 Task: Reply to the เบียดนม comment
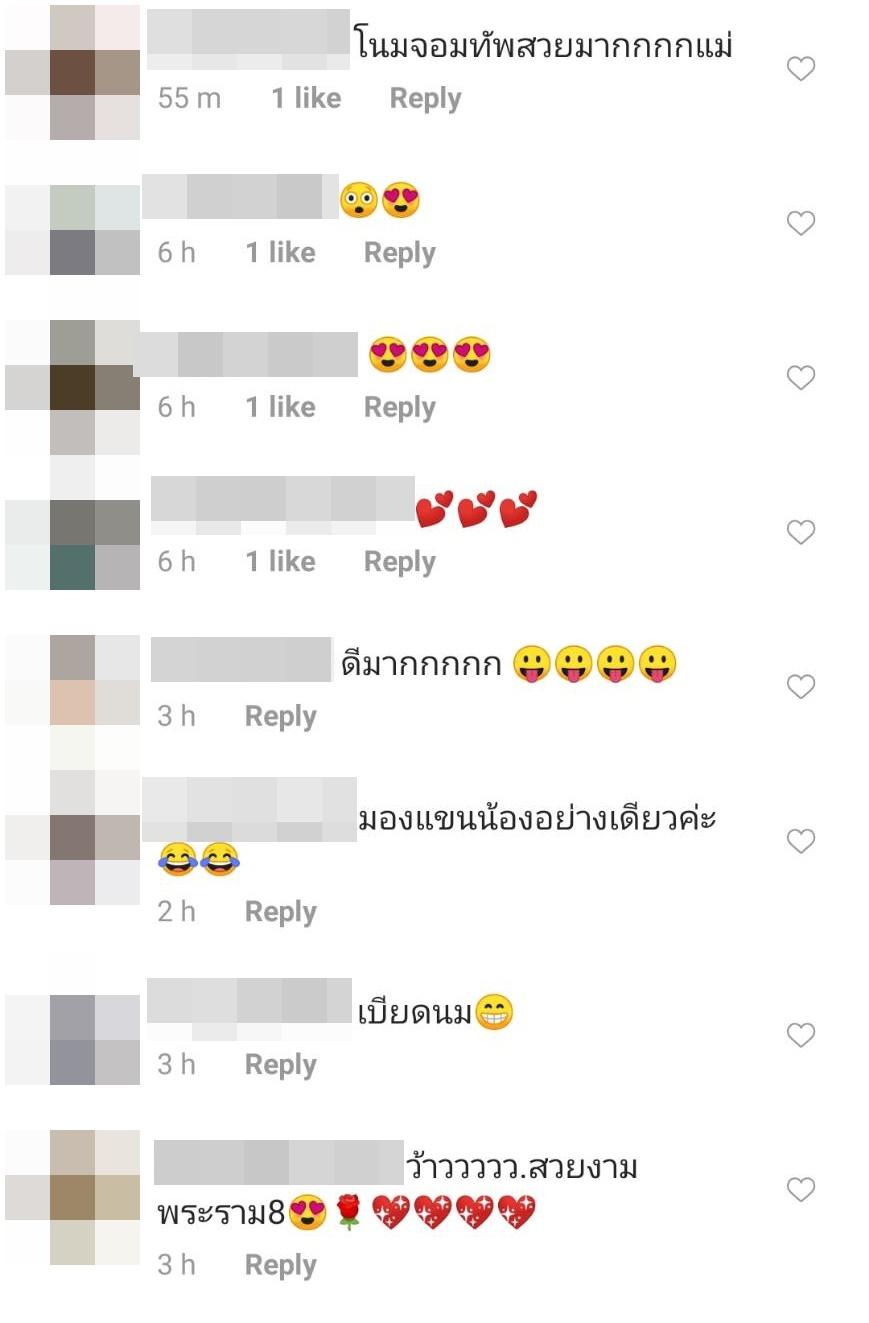[x=281, y=1064]
